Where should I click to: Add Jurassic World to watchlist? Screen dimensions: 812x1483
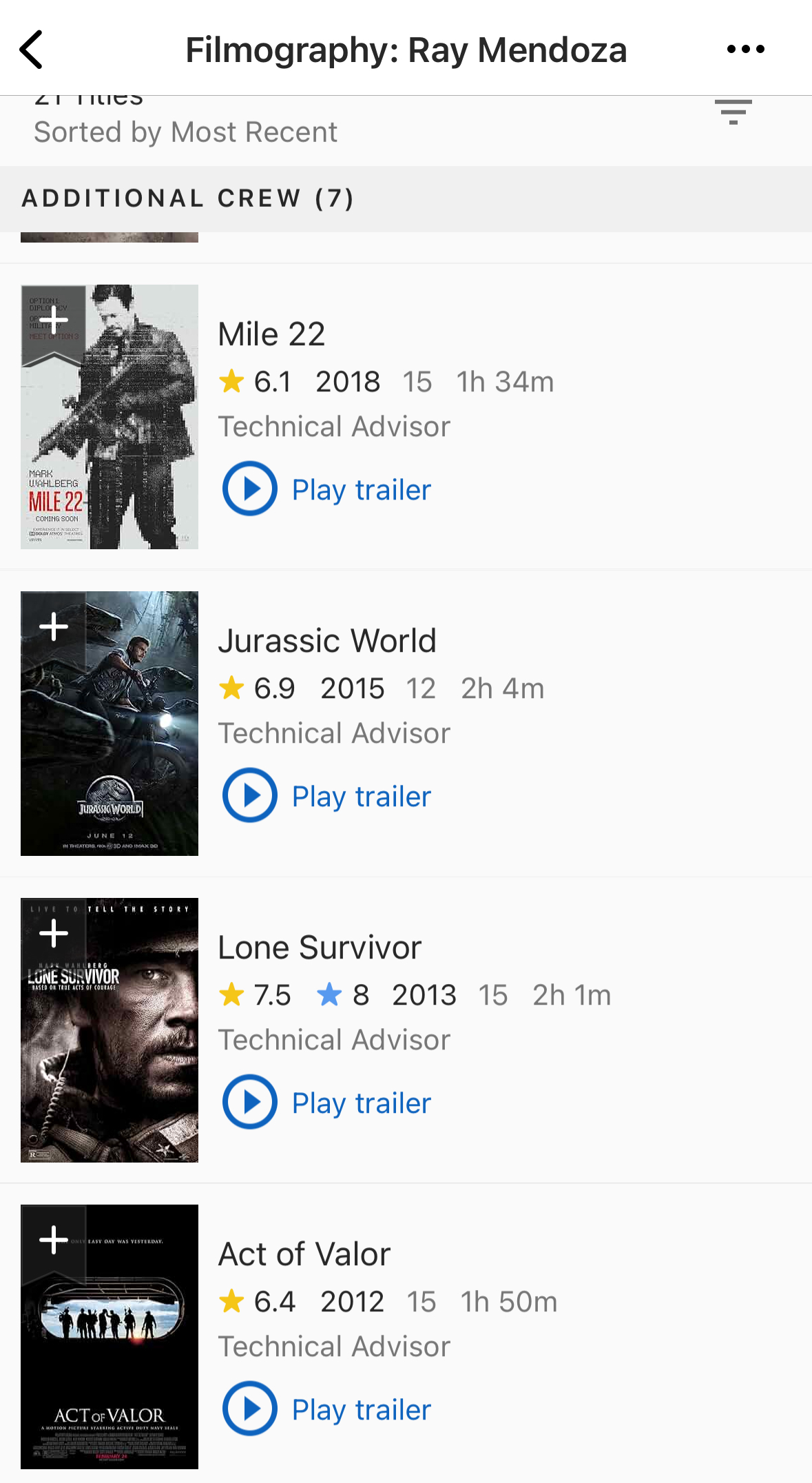(54, 627)
